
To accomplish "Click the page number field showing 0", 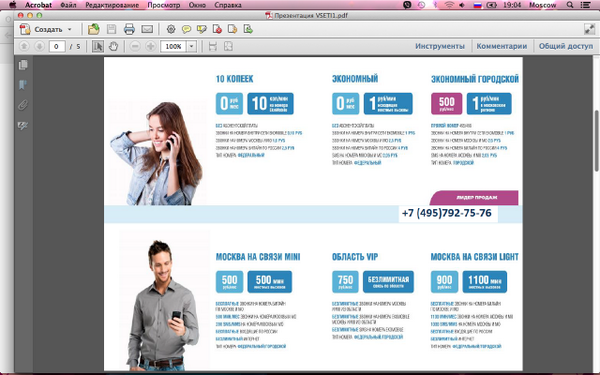I will point(57,47).
